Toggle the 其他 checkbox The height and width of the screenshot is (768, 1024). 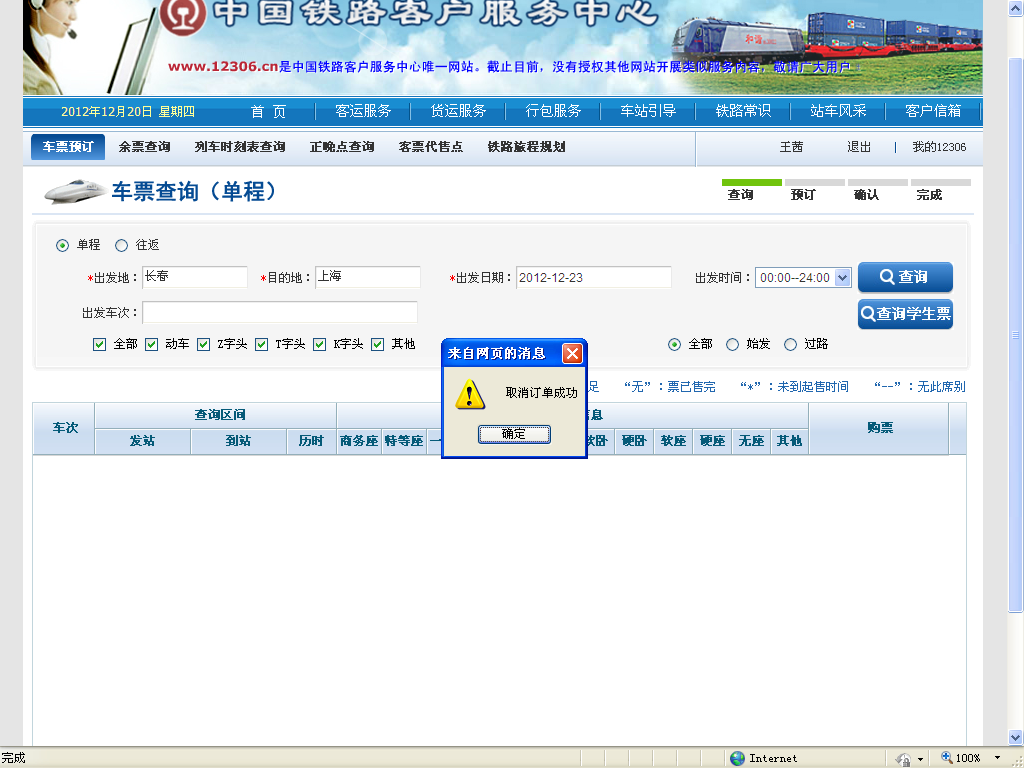(x=377, y=344)
